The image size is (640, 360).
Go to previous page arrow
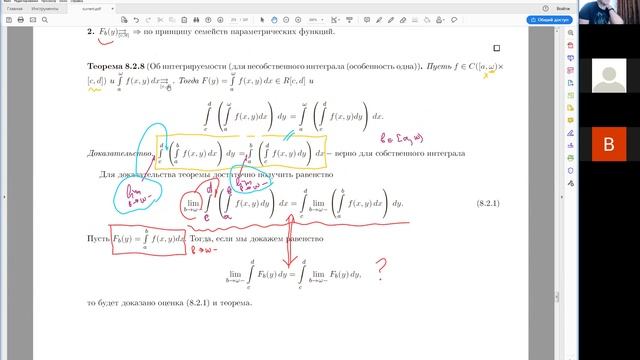point(208,20)
